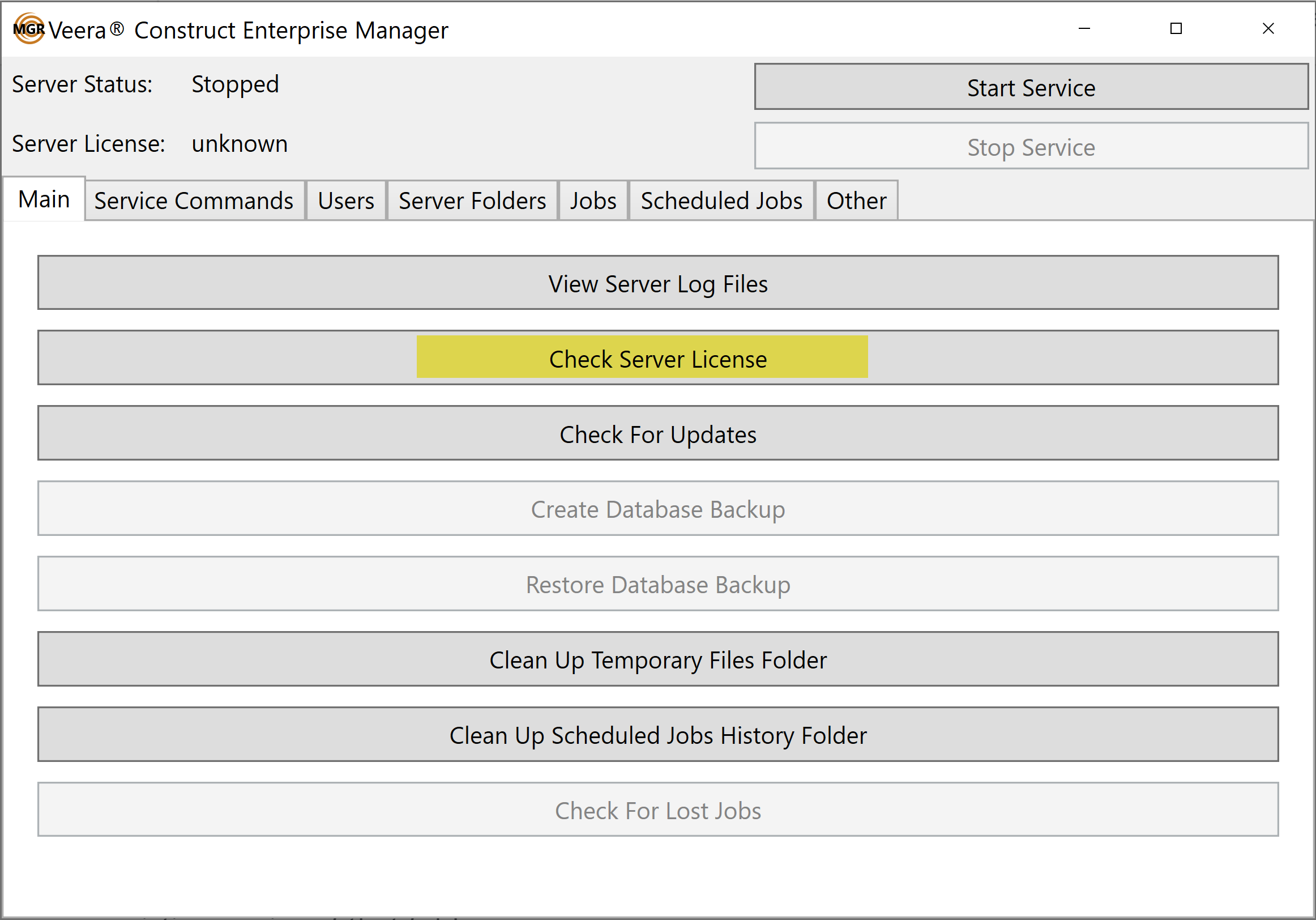Click the Server Status value "Stopped"
The height and width of the screenshot is (920, 1316).
coord(235,85)
